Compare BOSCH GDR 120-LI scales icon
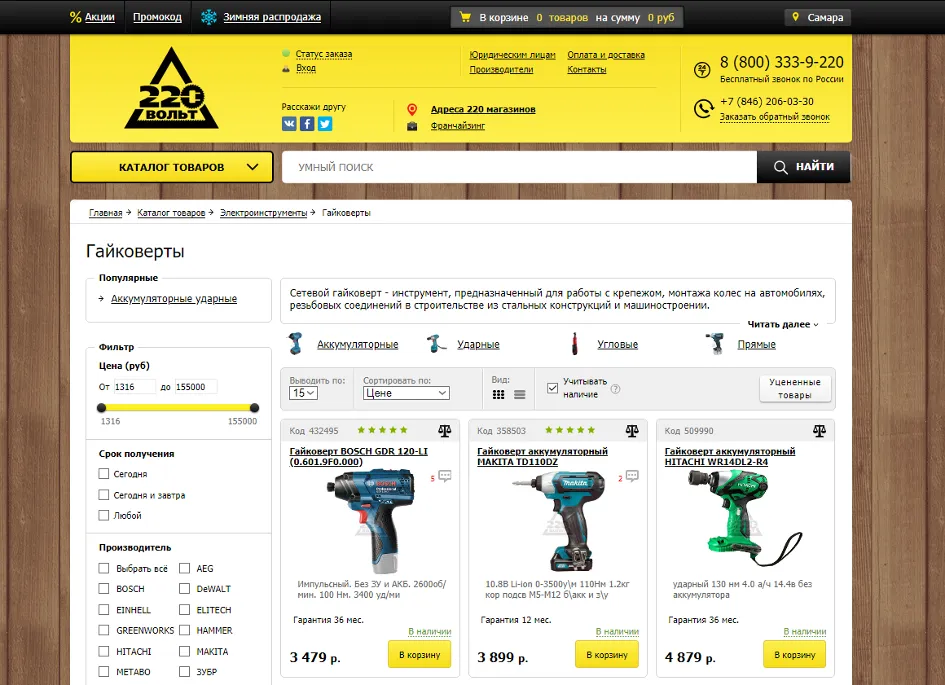The image size is (945, 685). (445, 430)
